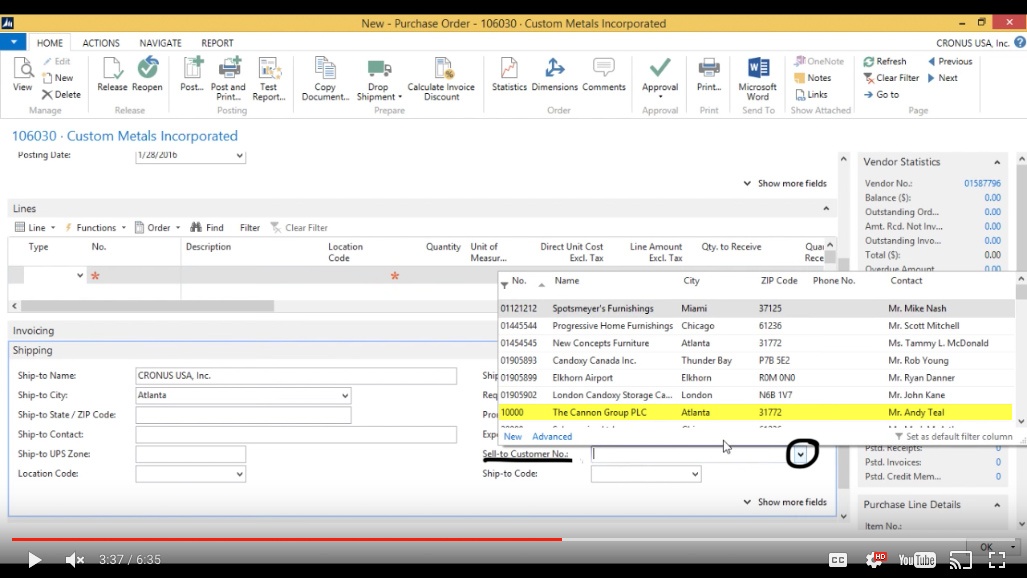Open order Comments
The height and width of the screenshot is (578, 1027).
point(603,74)
